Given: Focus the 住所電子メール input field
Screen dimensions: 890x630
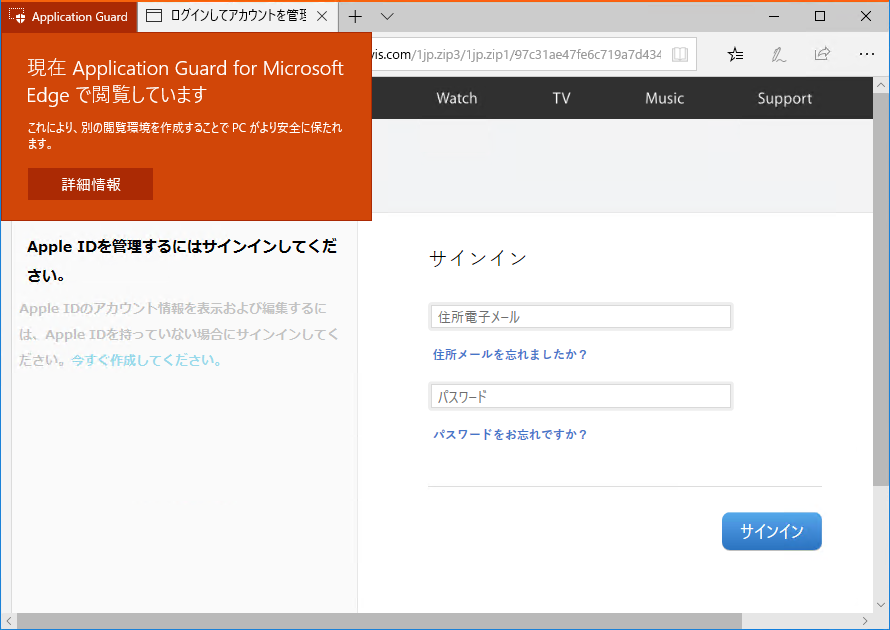Looking at the screenshot, I should coord(581,317).
